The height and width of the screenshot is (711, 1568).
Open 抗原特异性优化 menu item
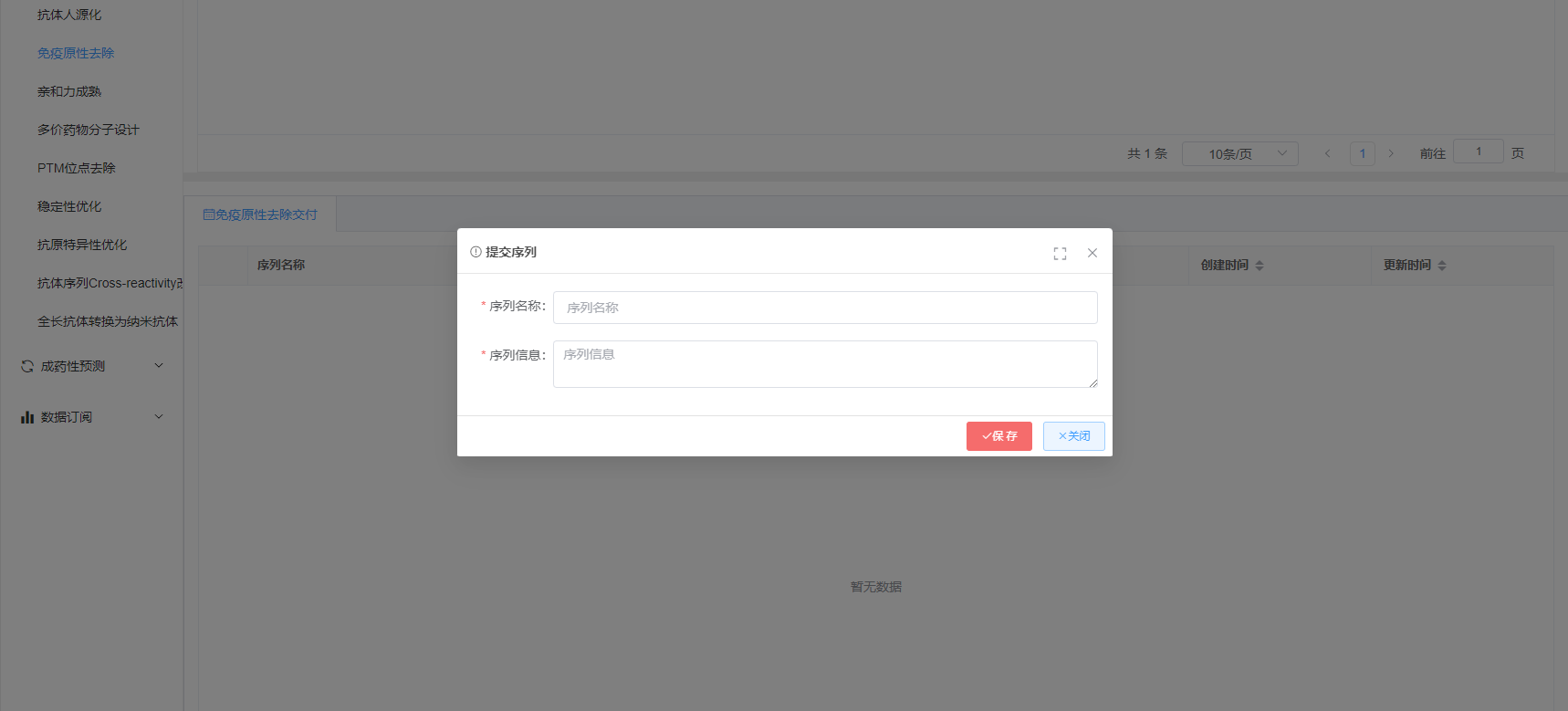(82, 245)
